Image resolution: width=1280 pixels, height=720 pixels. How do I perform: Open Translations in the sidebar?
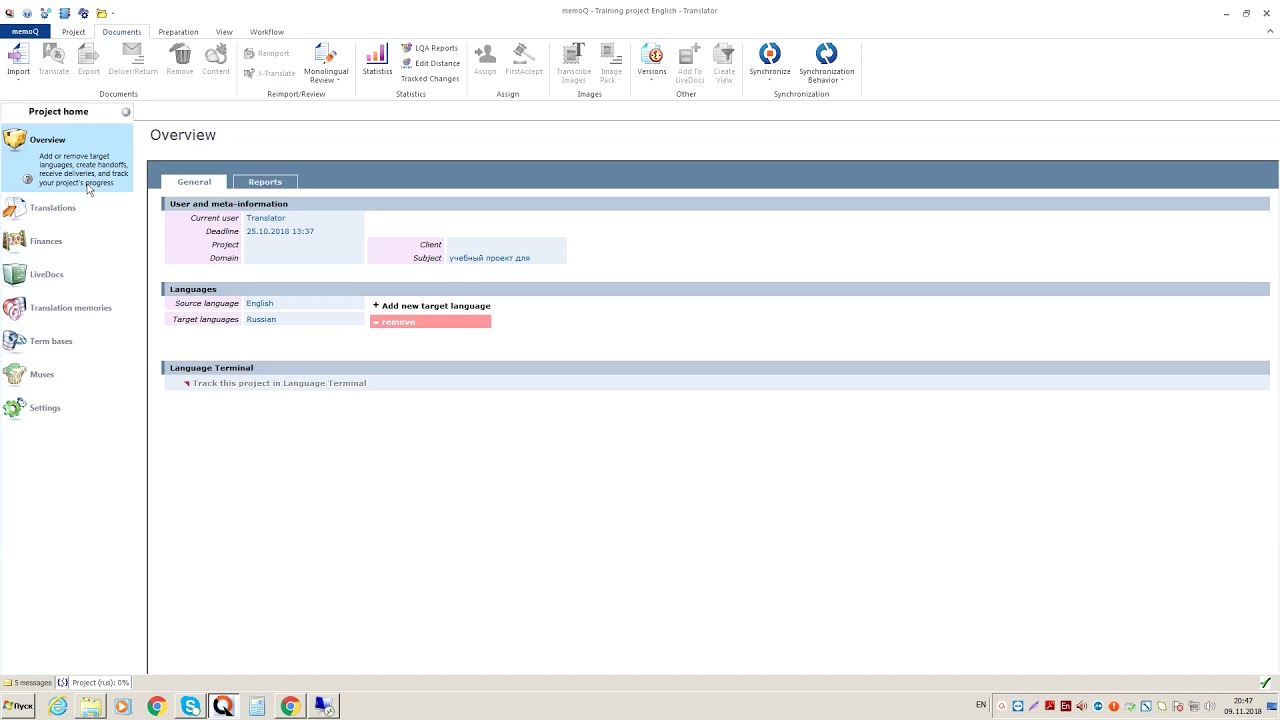[52, 208]
